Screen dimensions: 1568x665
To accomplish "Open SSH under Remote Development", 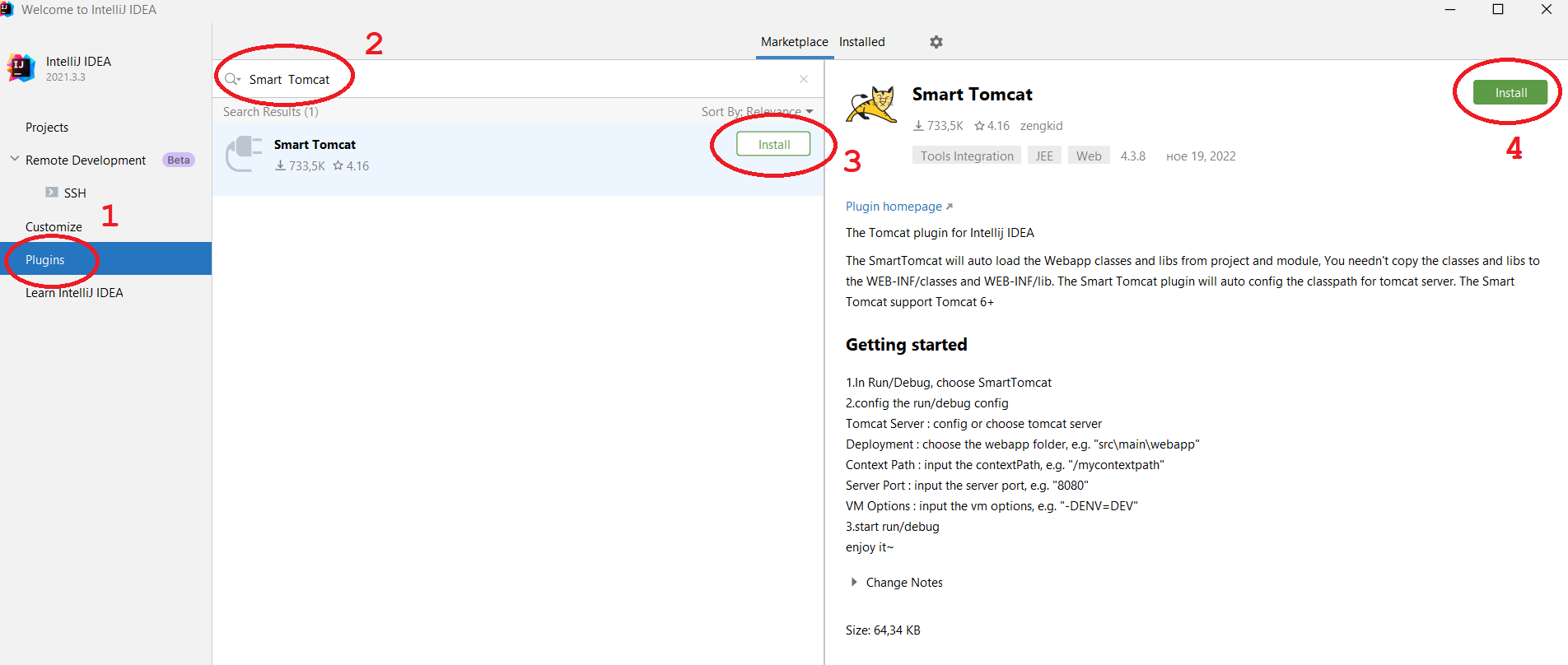I will (x=75, y=193).
